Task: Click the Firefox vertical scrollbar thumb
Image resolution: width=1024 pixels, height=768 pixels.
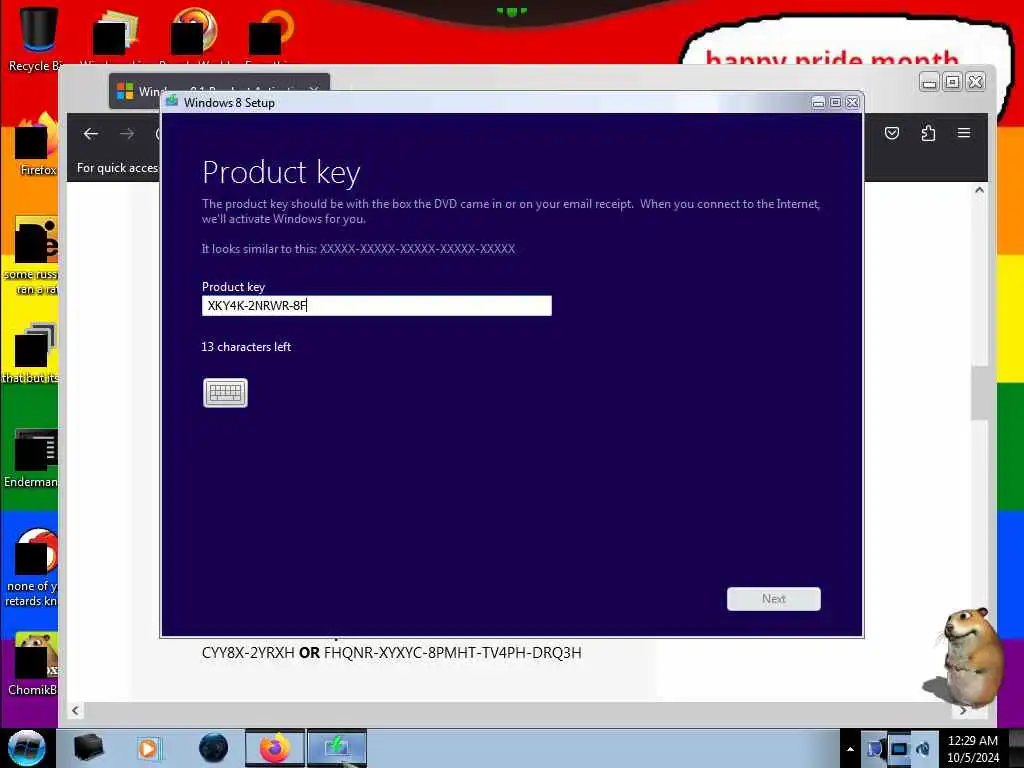Action: pyautogui.click(x=979, y=393)
